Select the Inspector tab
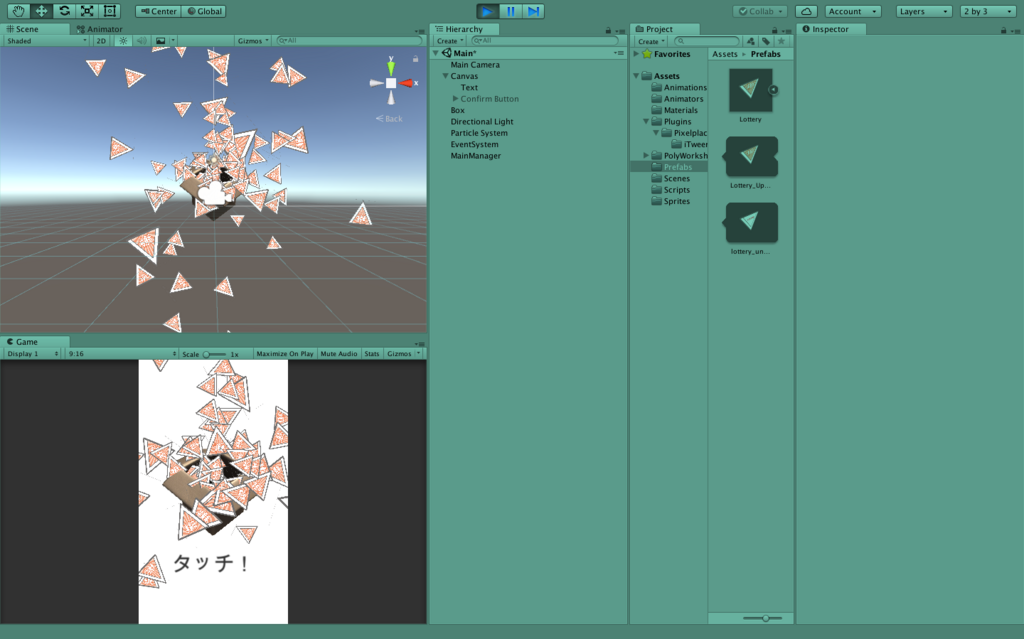The image size is (1024, 639). click(831, 29)
